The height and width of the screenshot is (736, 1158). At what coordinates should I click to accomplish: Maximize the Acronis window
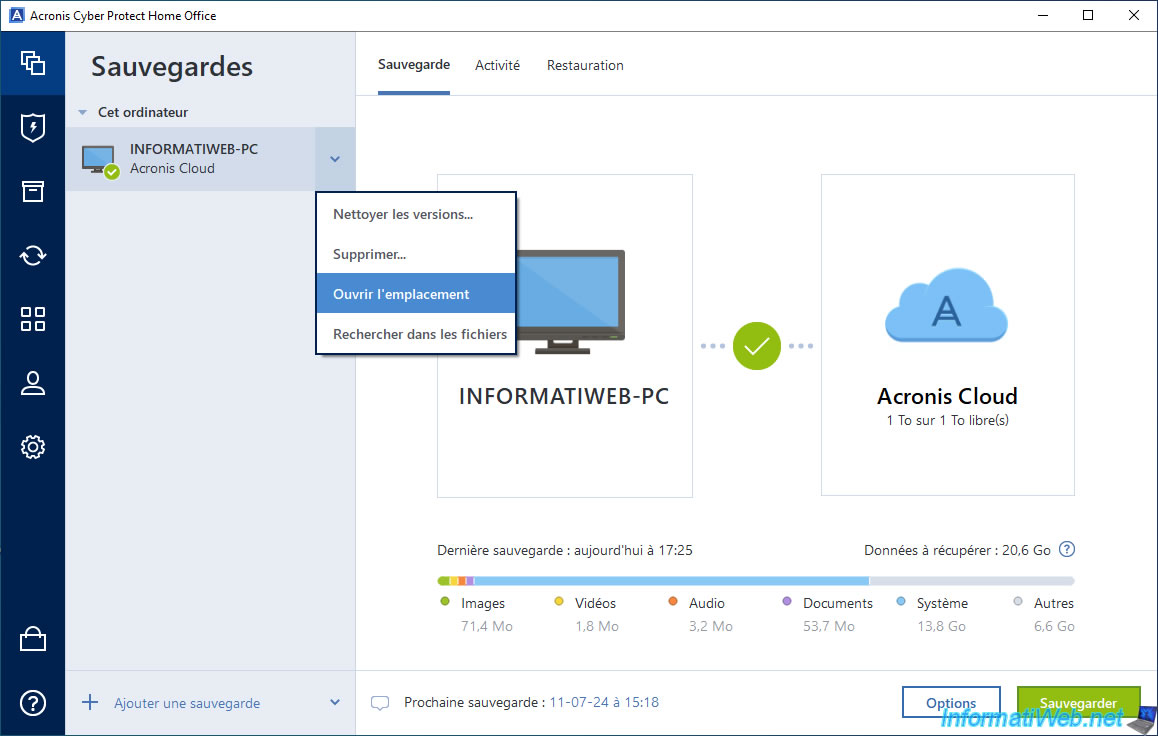click(x=1088, y=16)
